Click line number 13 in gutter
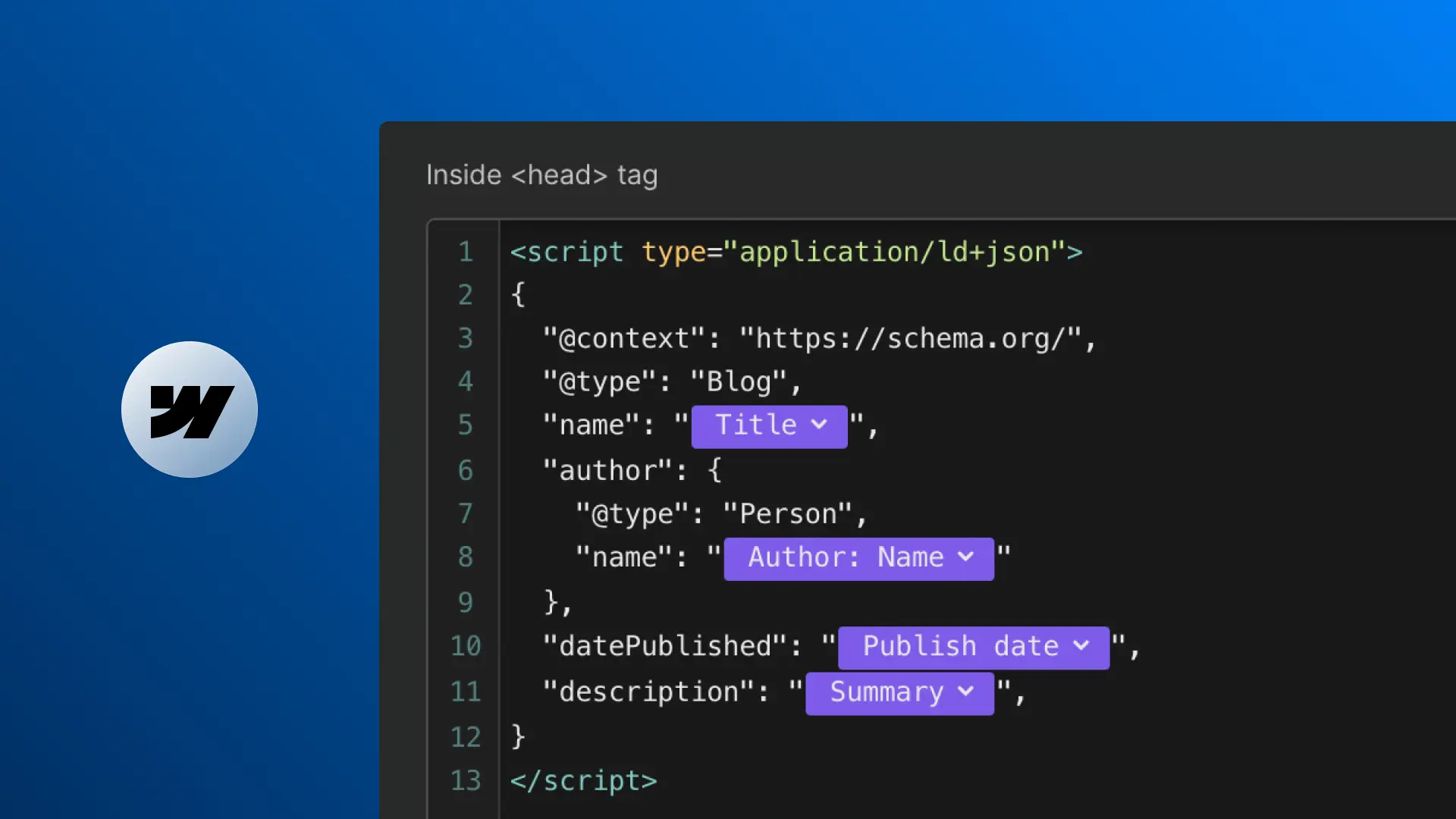The image size is (1456, 819). [466, 780]
